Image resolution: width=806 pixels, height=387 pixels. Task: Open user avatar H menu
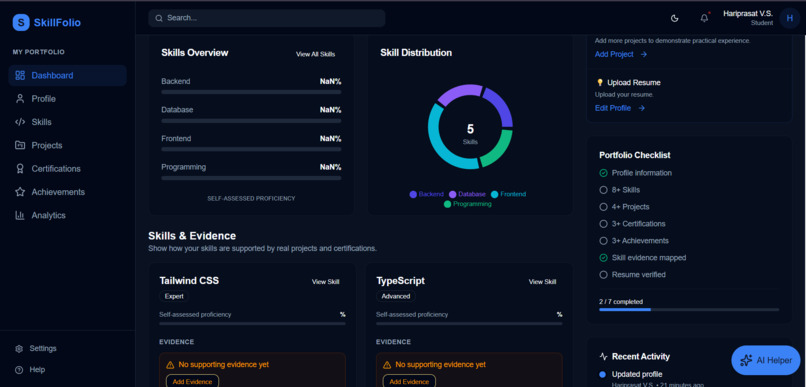point(790,18)
